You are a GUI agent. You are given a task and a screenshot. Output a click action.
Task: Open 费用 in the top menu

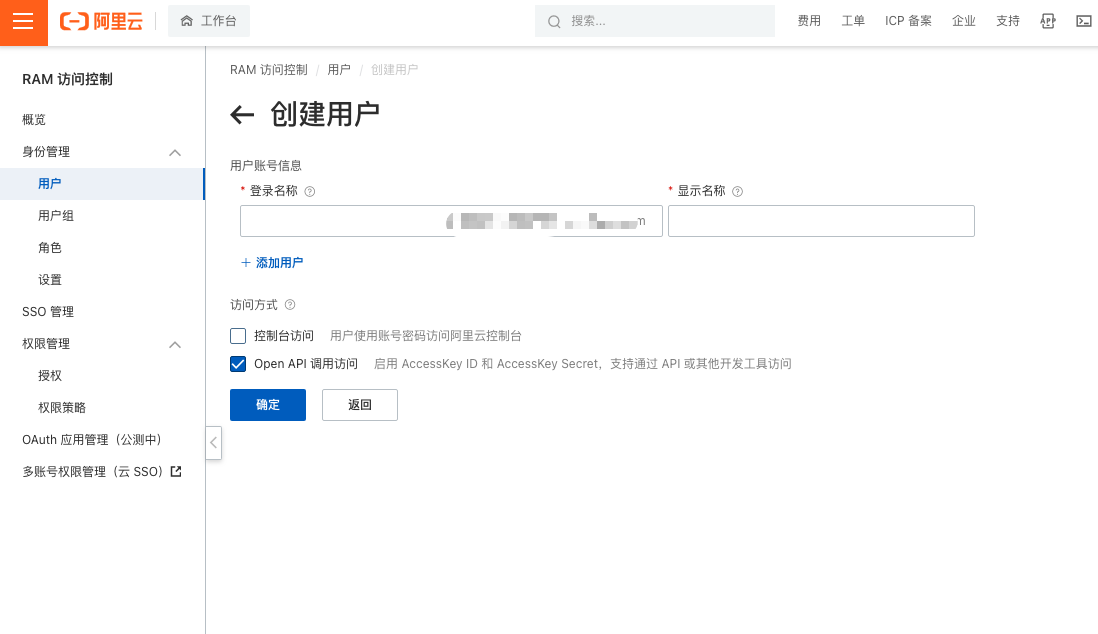pyautogui.click(x=809, y=21)
